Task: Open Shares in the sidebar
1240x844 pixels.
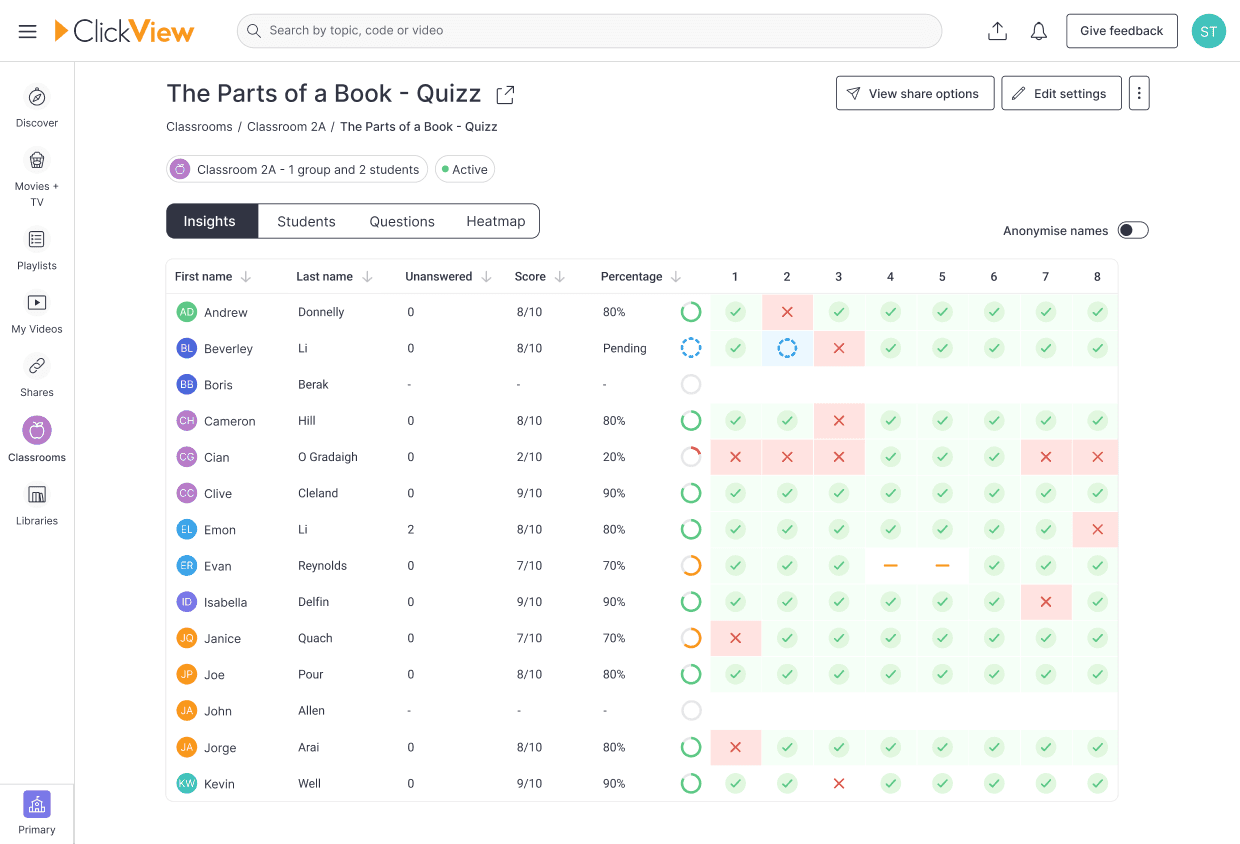Action: (x=37, y=376)
